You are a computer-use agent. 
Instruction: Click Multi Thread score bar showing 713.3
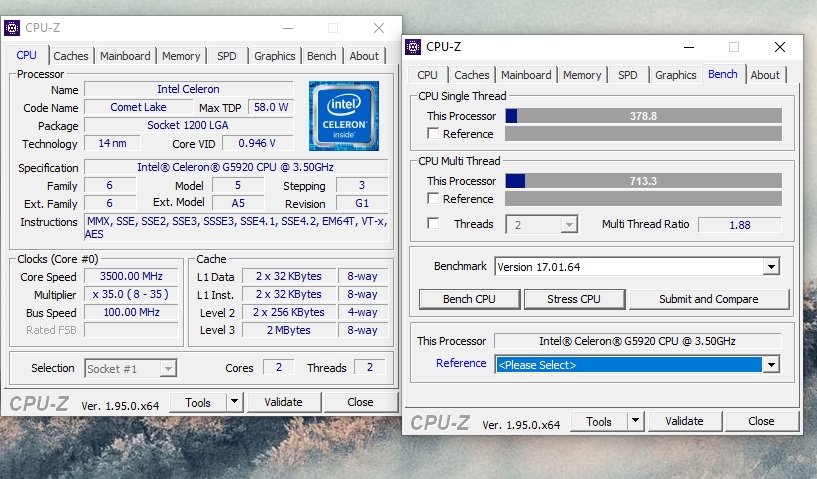coord(643,181)
